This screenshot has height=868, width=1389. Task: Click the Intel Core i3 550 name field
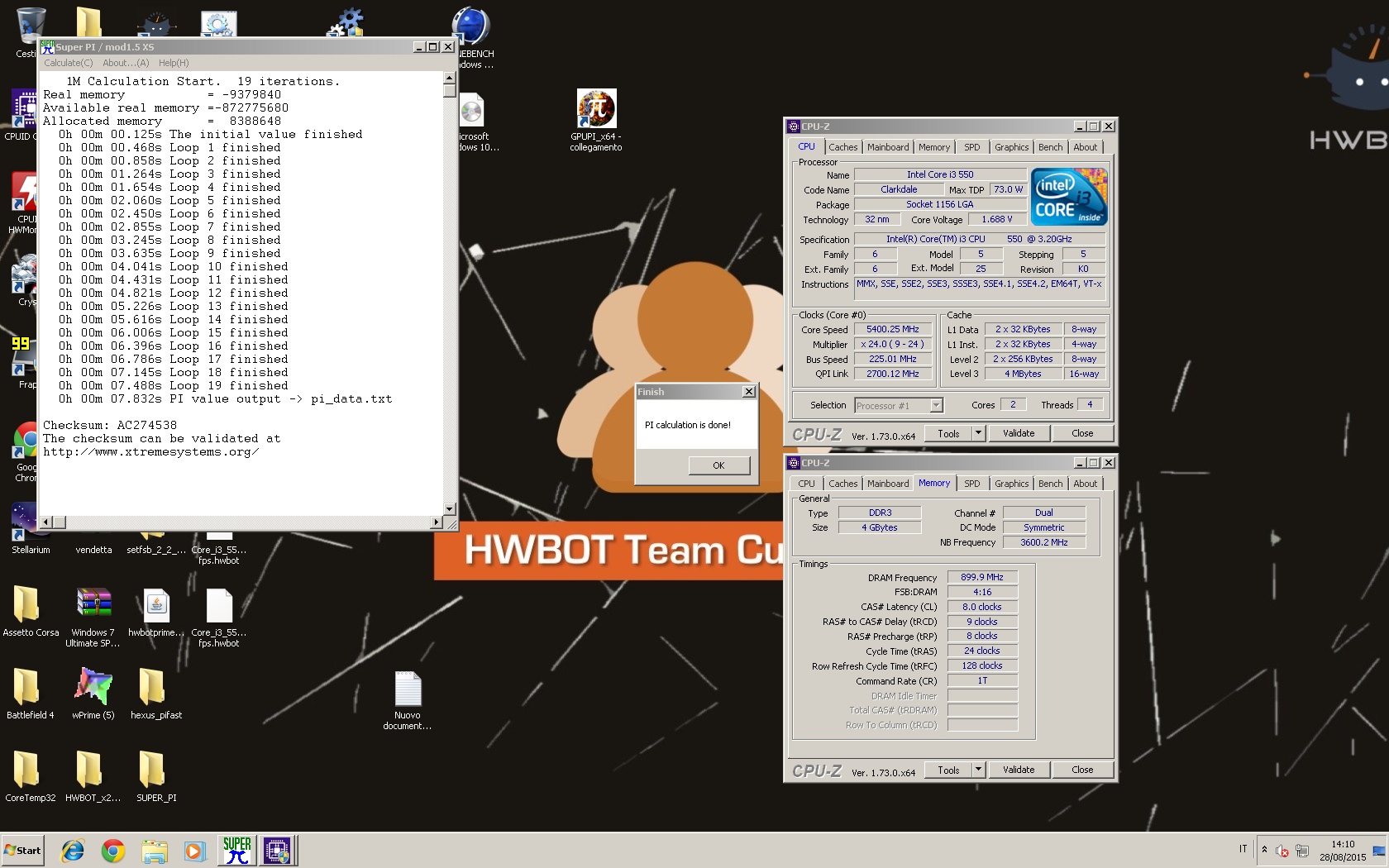pos(940,174)
